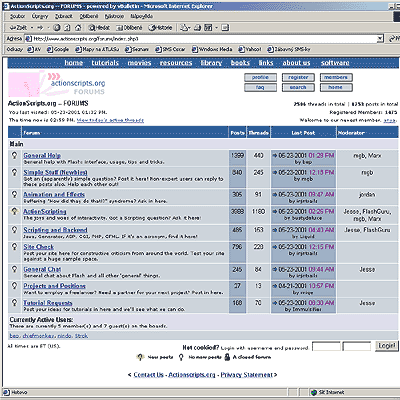The image size is (400, 400).
Task: Open the Mail icon dropdown arrow
Action: click(x=189, y=28)
